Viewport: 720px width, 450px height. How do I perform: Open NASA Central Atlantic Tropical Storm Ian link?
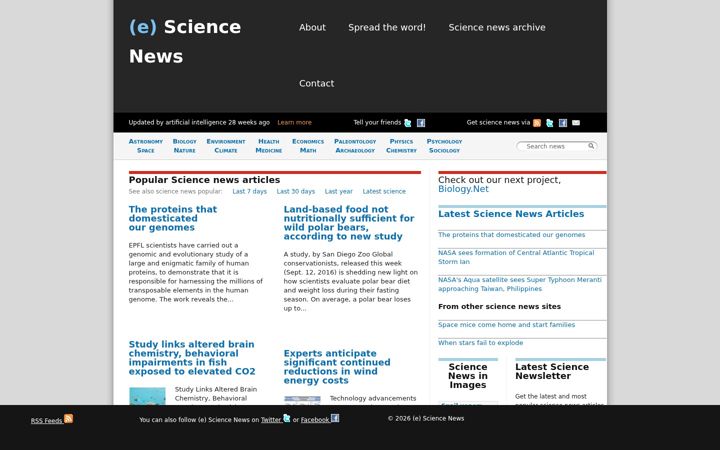pyautogui.click(x=516, y=257)
